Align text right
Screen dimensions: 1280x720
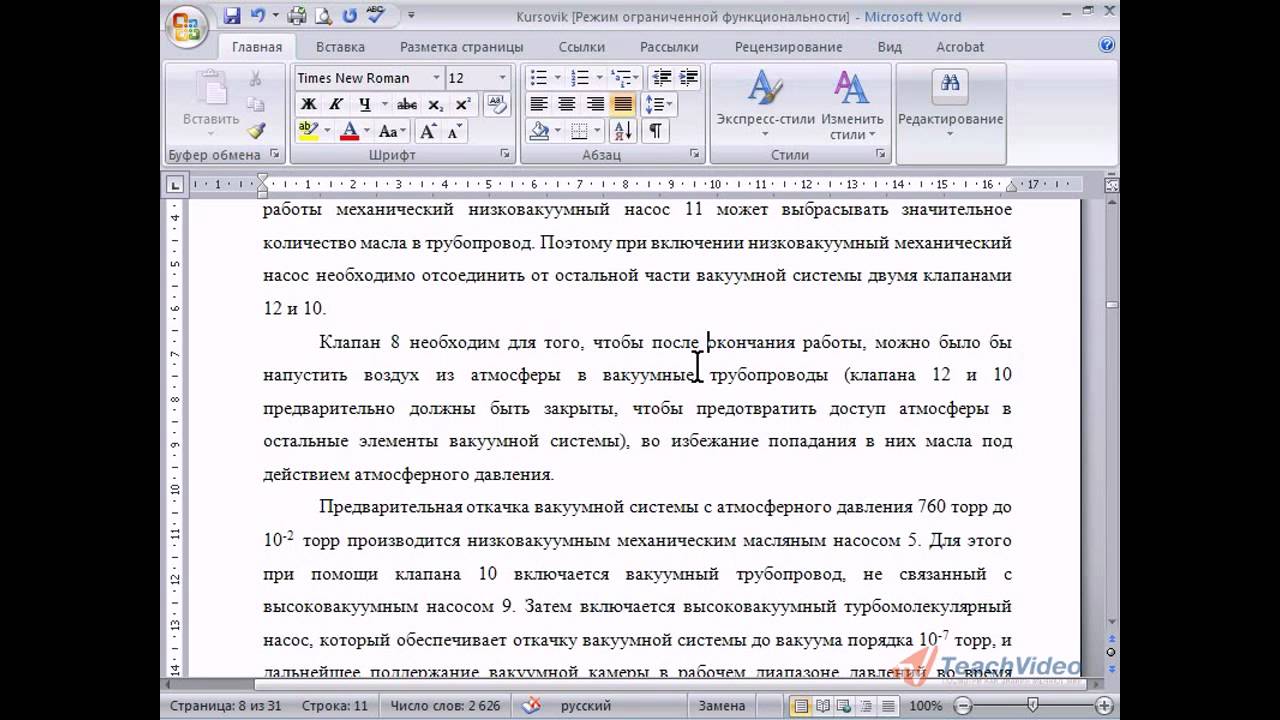[595, 104]
